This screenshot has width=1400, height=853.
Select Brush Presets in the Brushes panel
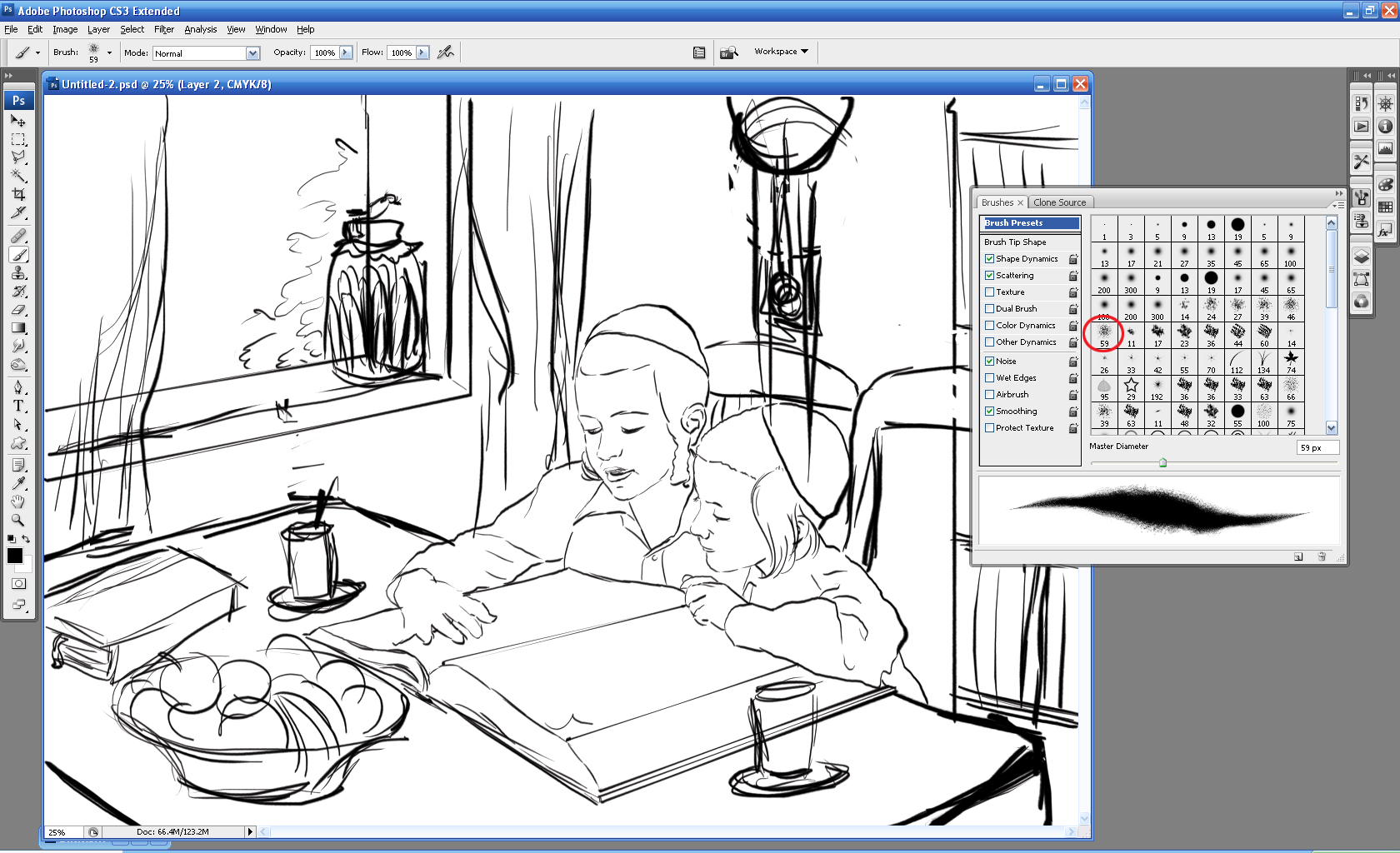1030,223
